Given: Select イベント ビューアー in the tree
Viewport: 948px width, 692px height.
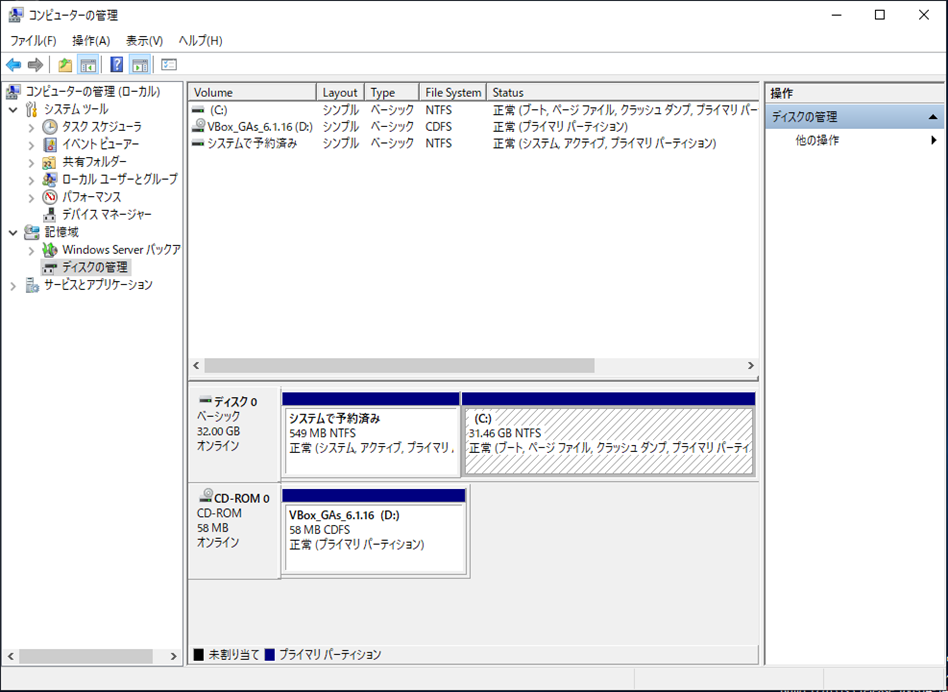Looking at the screenshot, I should [x=100, y=144].
